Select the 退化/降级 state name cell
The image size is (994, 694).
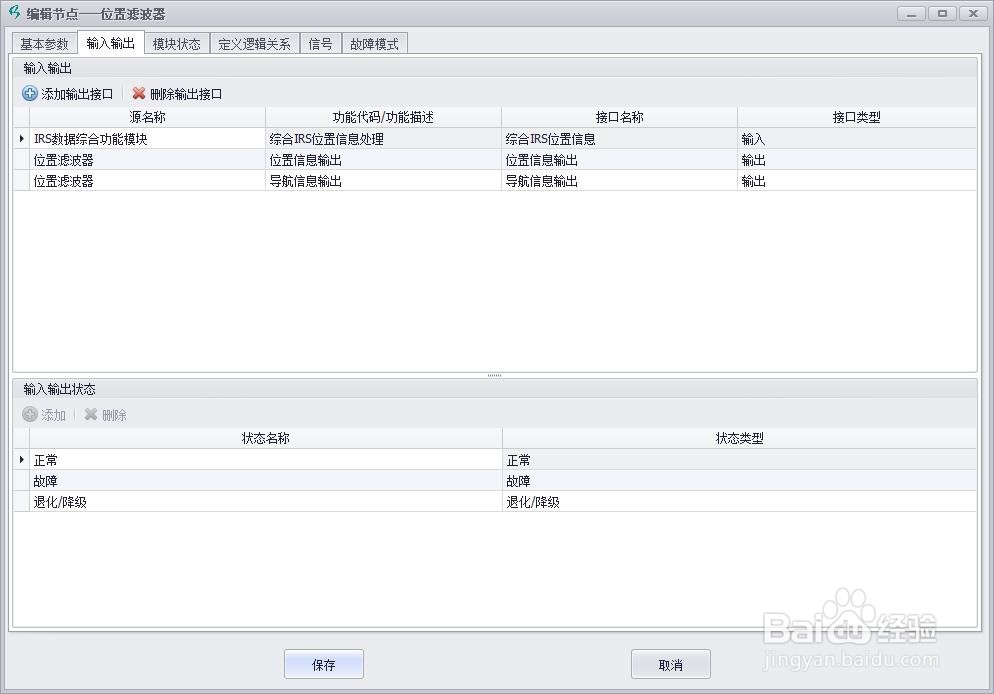point(266,501)
